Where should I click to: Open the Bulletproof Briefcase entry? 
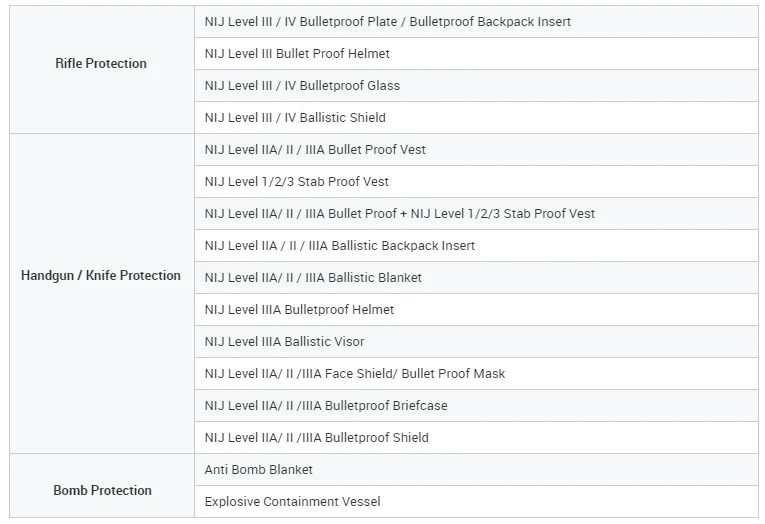(476, 405)
